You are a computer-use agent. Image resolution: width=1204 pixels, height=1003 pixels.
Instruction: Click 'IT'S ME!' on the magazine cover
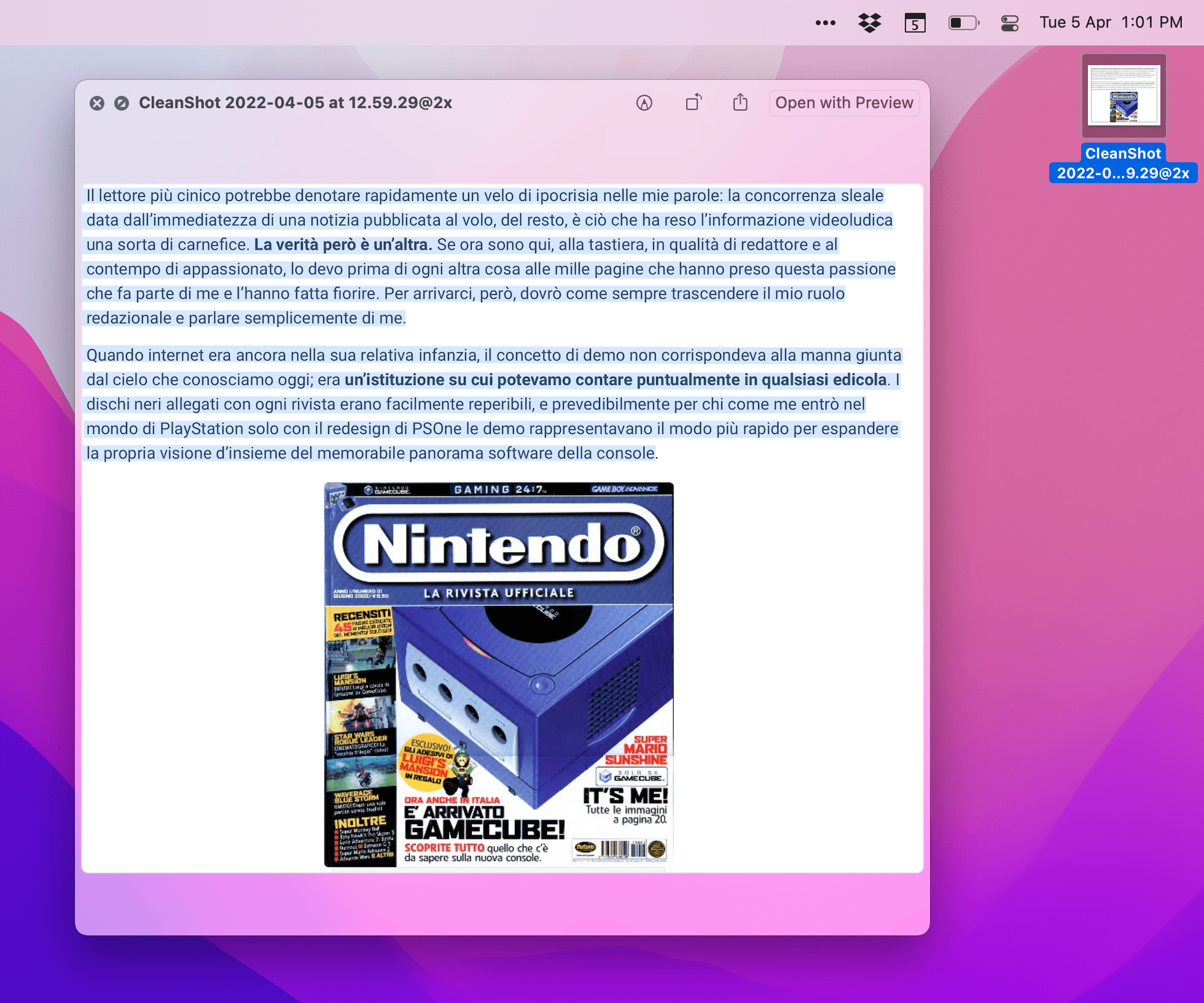coord(625,796)
